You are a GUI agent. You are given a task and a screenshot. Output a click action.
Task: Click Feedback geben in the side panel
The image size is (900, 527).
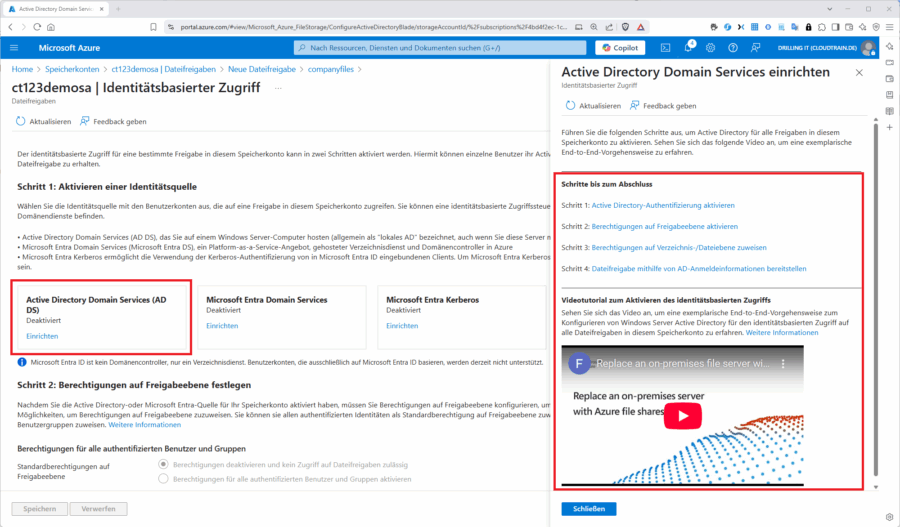coord(663,106)
